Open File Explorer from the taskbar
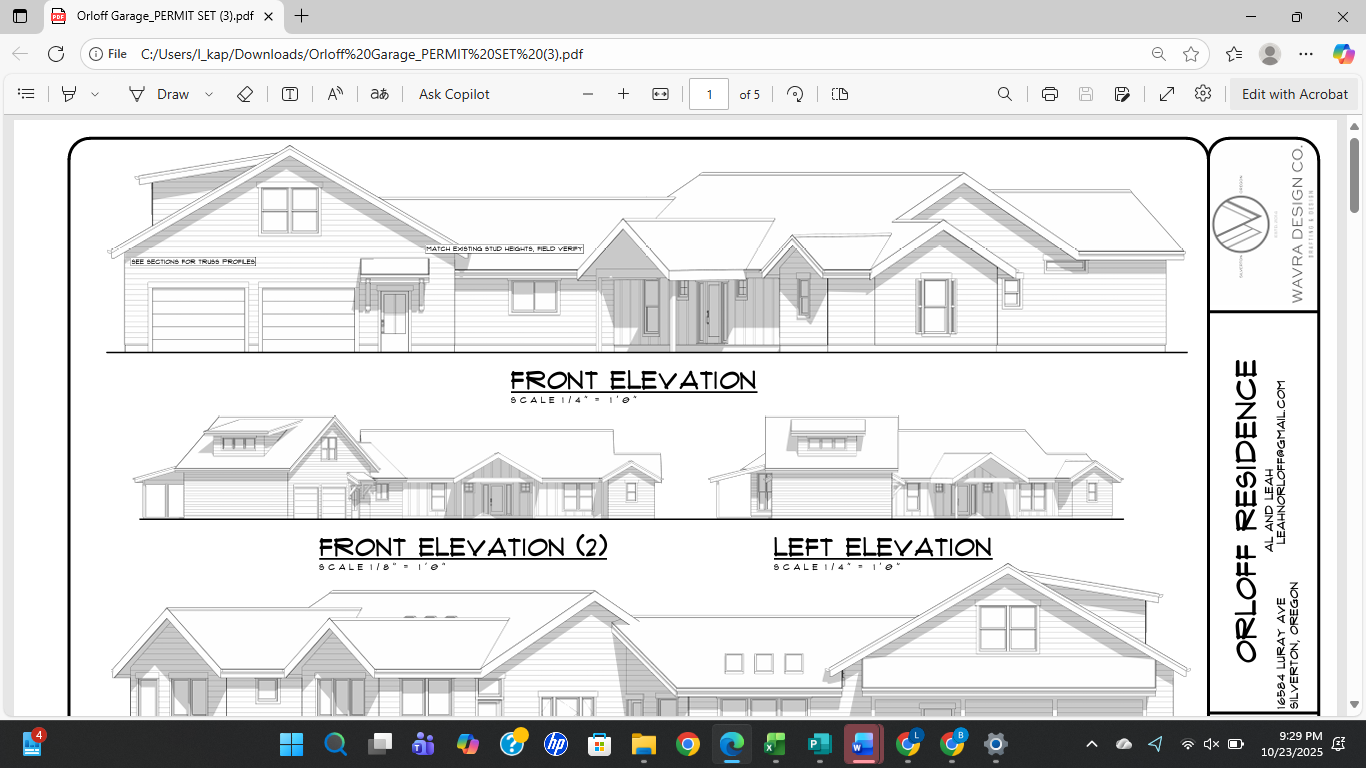The height and width of the screenshot is (768, 1366). (x=643, y=744)
